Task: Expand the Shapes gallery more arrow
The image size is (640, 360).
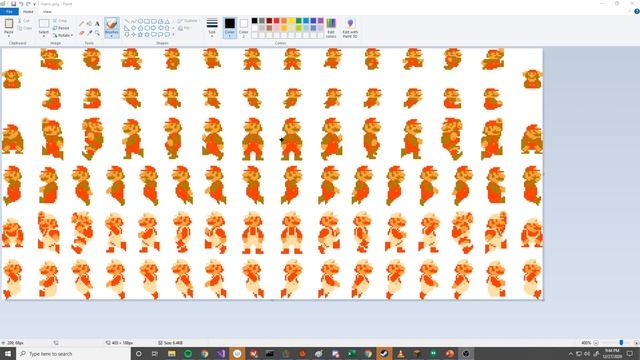Action: point(173,35)
